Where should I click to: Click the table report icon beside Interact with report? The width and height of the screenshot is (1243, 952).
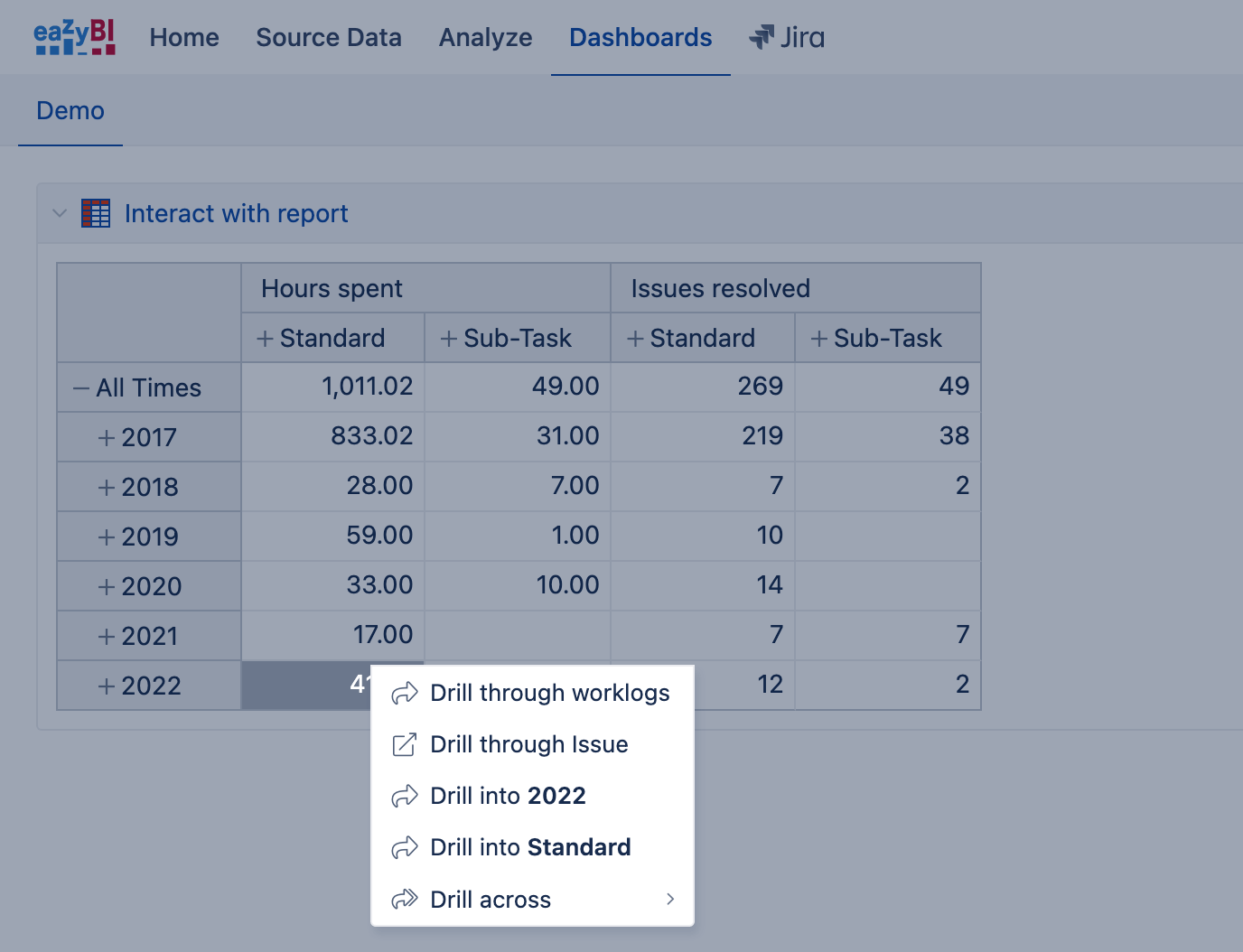click(x=96, y=213)
